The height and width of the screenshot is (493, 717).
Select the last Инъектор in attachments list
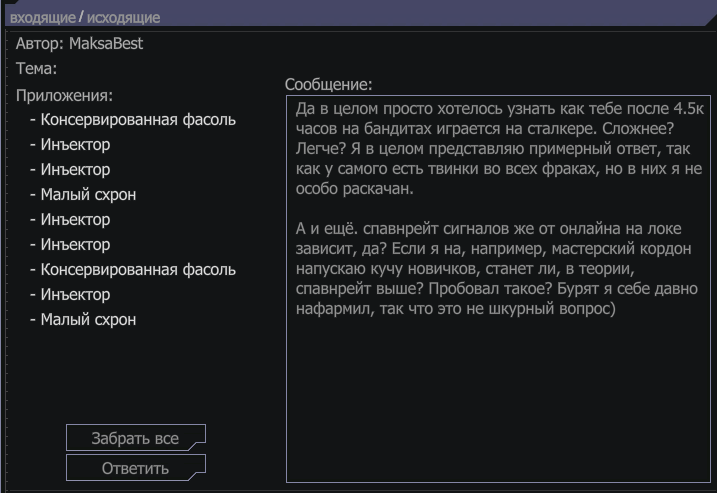click(x=75, y=295)
